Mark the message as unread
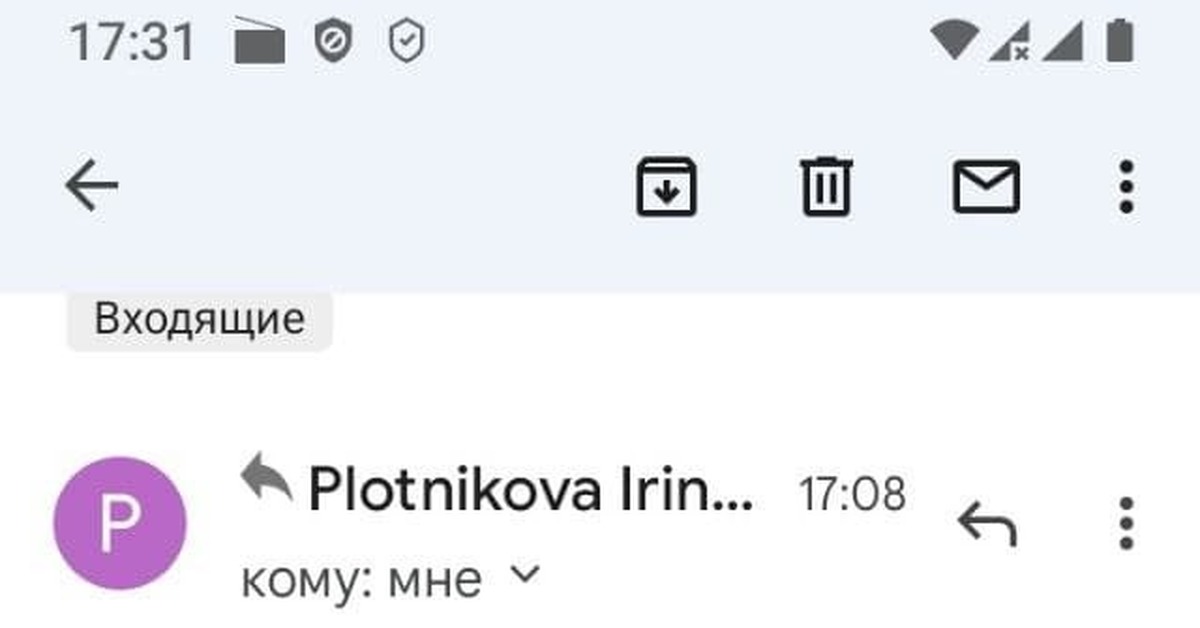This screenshot has height=628, width=1200. [986, 187]
